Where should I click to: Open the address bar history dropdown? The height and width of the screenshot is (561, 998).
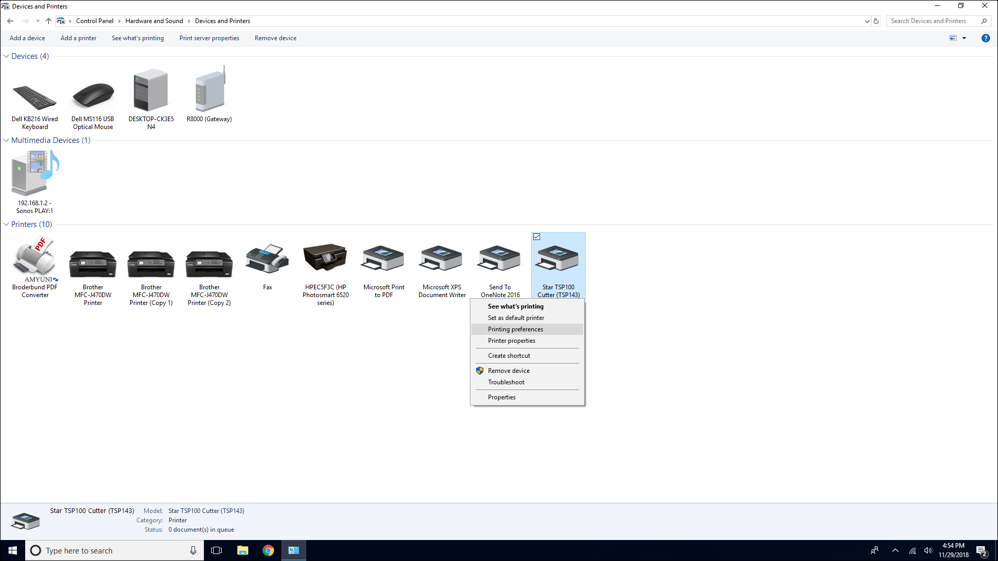coord(867,21)
